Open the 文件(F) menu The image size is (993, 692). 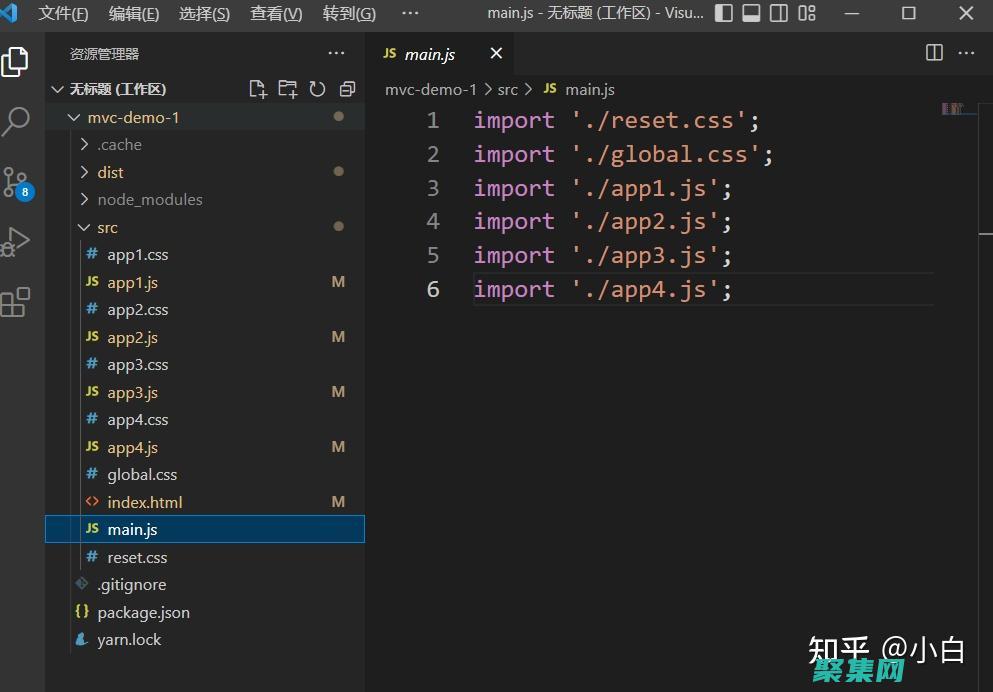click(63, 13)
